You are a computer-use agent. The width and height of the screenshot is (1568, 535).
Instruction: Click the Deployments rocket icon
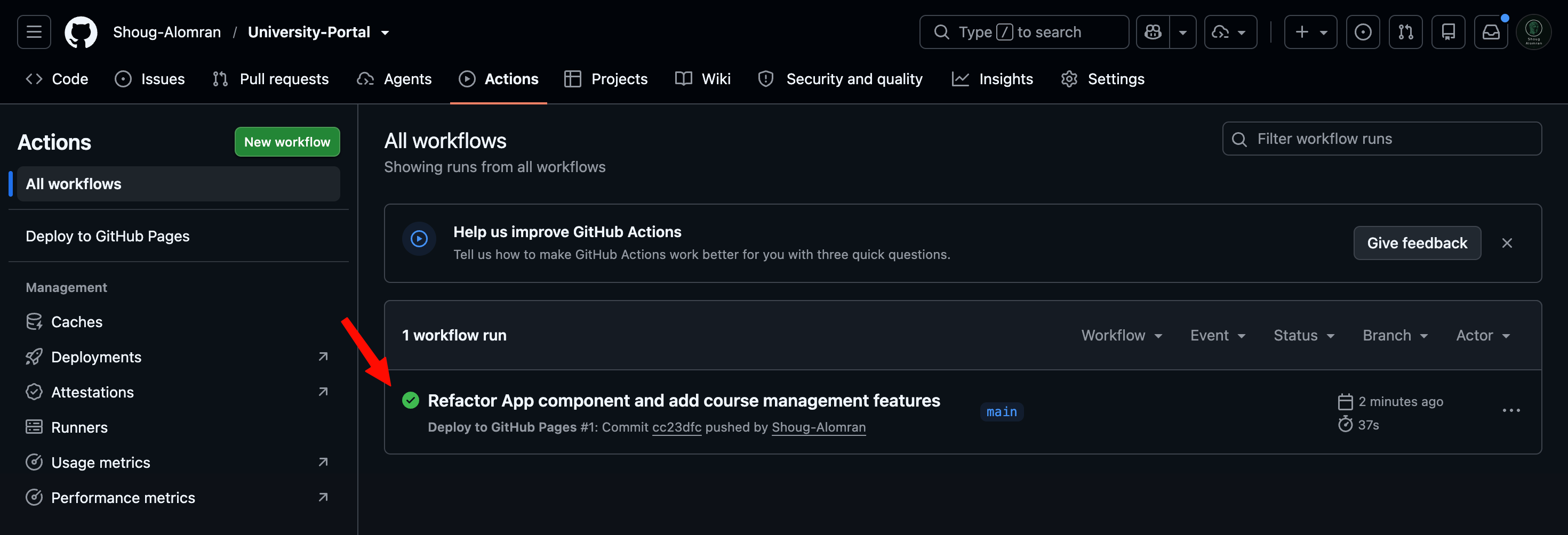[34, 357]
